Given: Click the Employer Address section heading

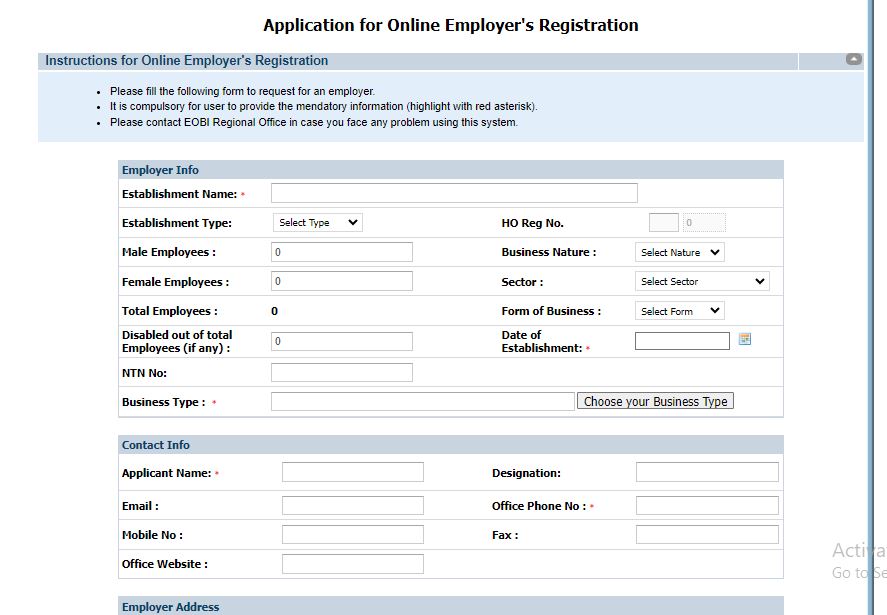Looking at the screenshot, I should tap(170, 607).
